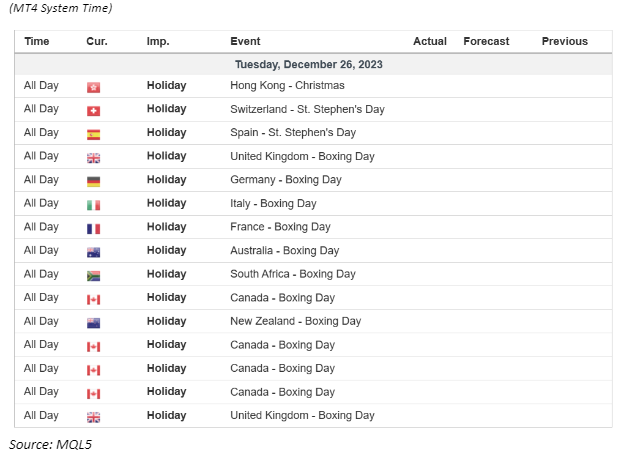
Task: Open New Zealand - Boxing Day event
Action: (295, 321)
